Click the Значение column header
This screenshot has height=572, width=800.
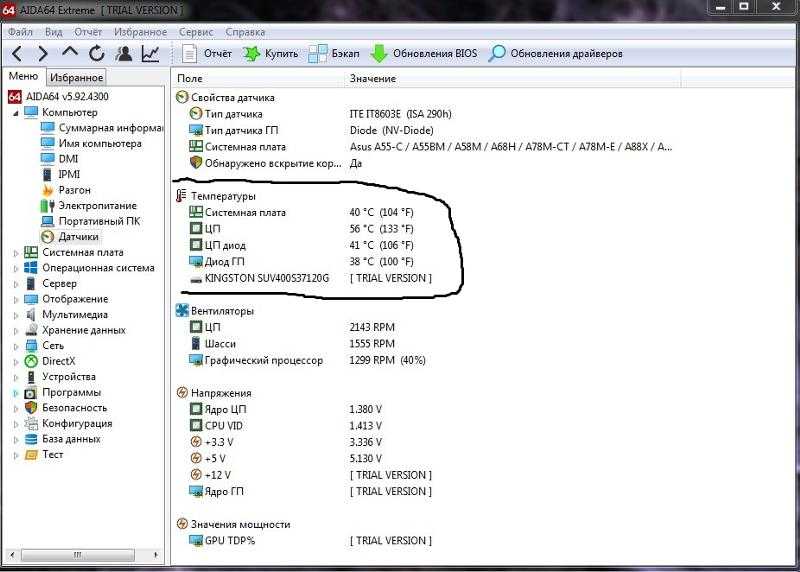pyautogui.click(x=513, y=78)
